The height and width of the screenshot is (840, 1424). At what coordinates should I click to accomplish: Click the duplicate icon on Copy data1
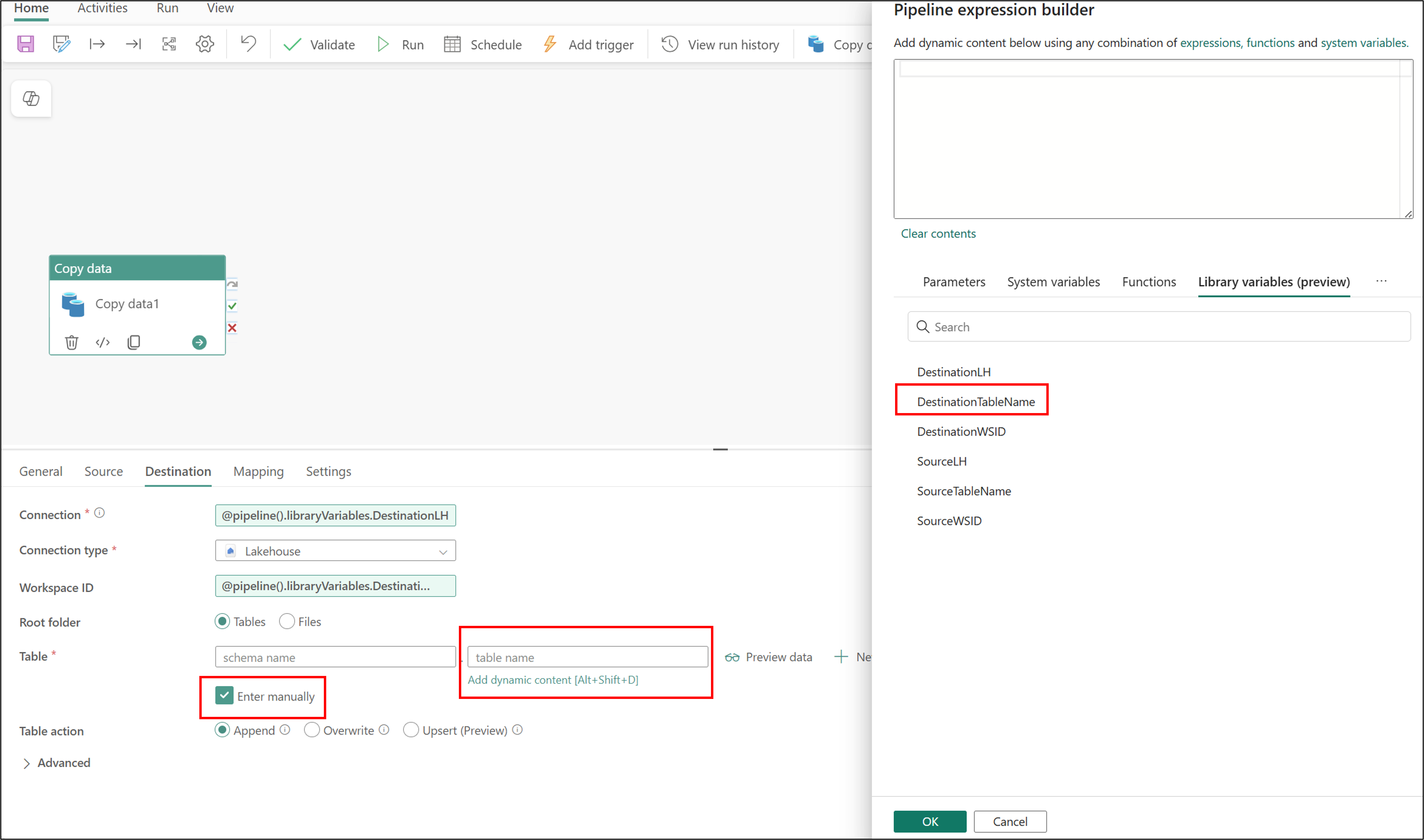[x=134, y=342]
